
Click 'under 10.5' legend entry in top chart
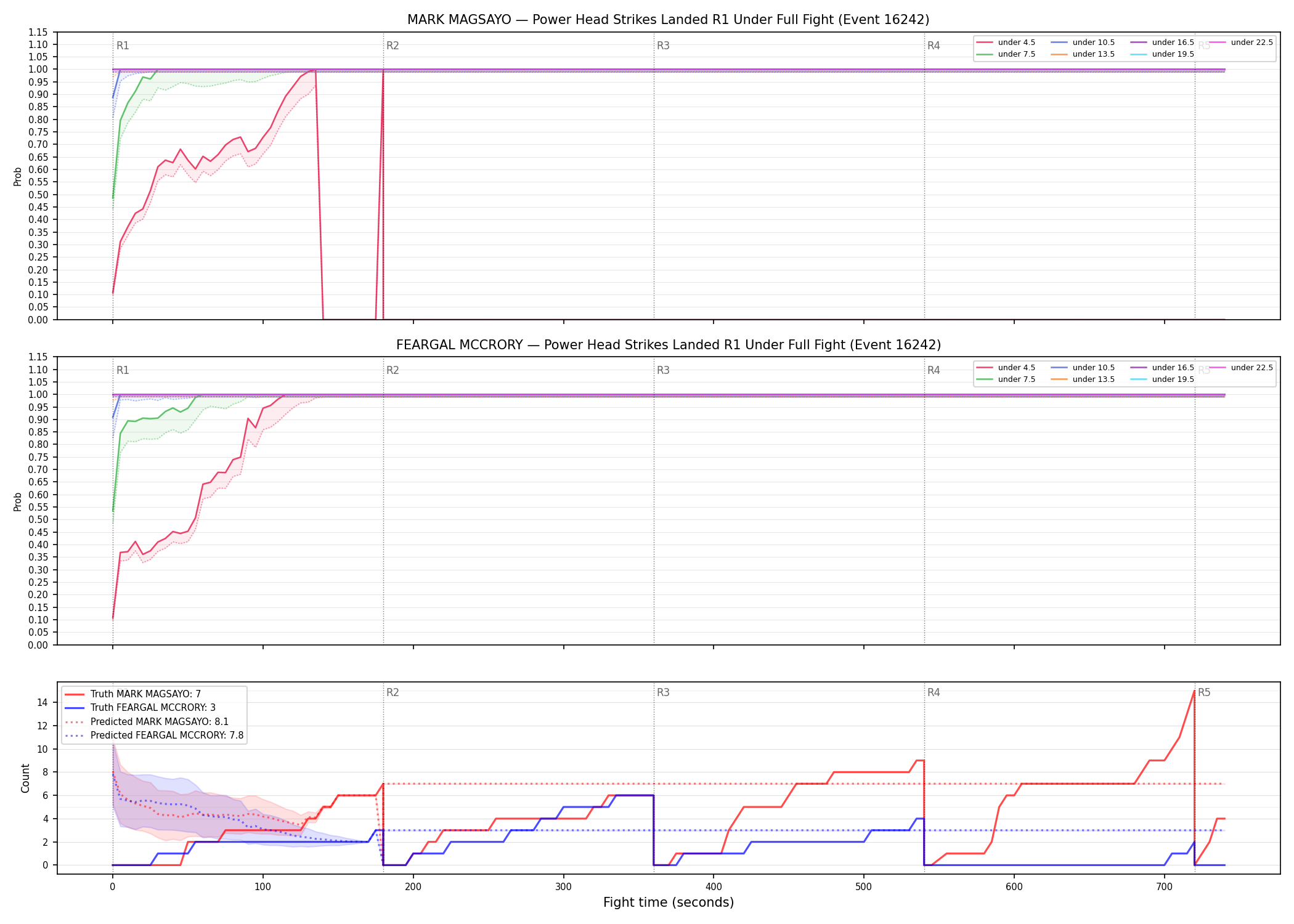[x=1083, y=43]
